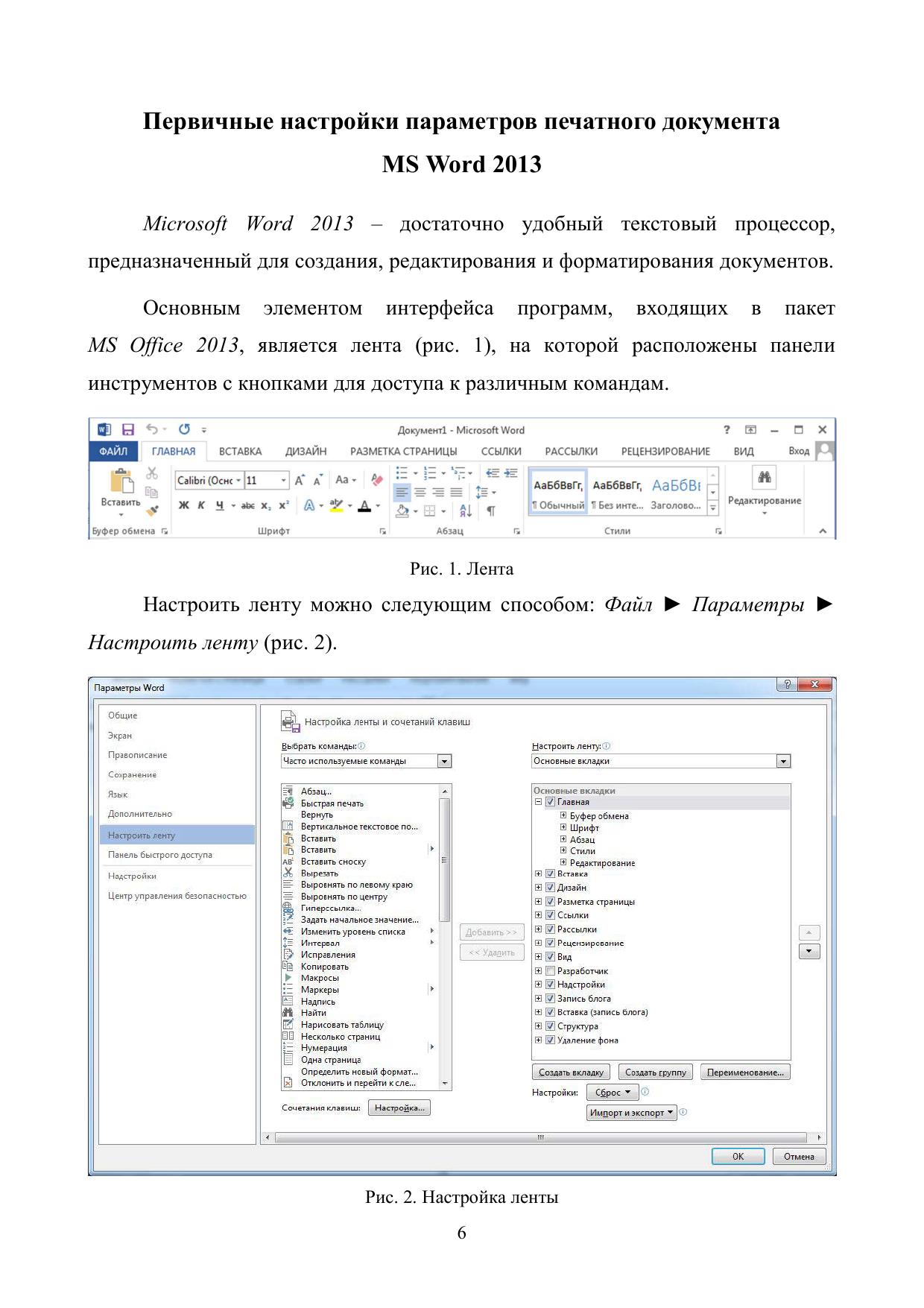The width and height of the screenshot is (924, 1308).
Task: Show paragraph marks with the ¶ icon
Action: point(491,511)
